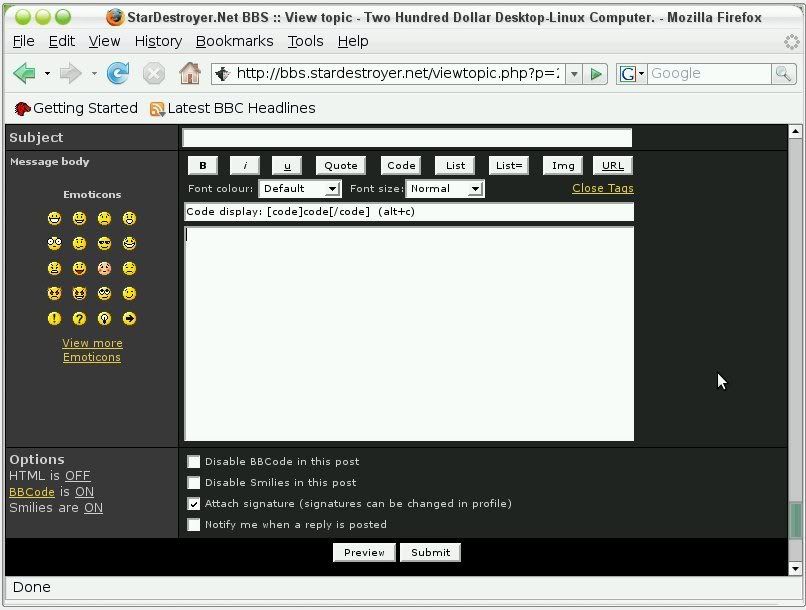
Task: Open the View more Emoticons link
Action: tap(93, 350)
